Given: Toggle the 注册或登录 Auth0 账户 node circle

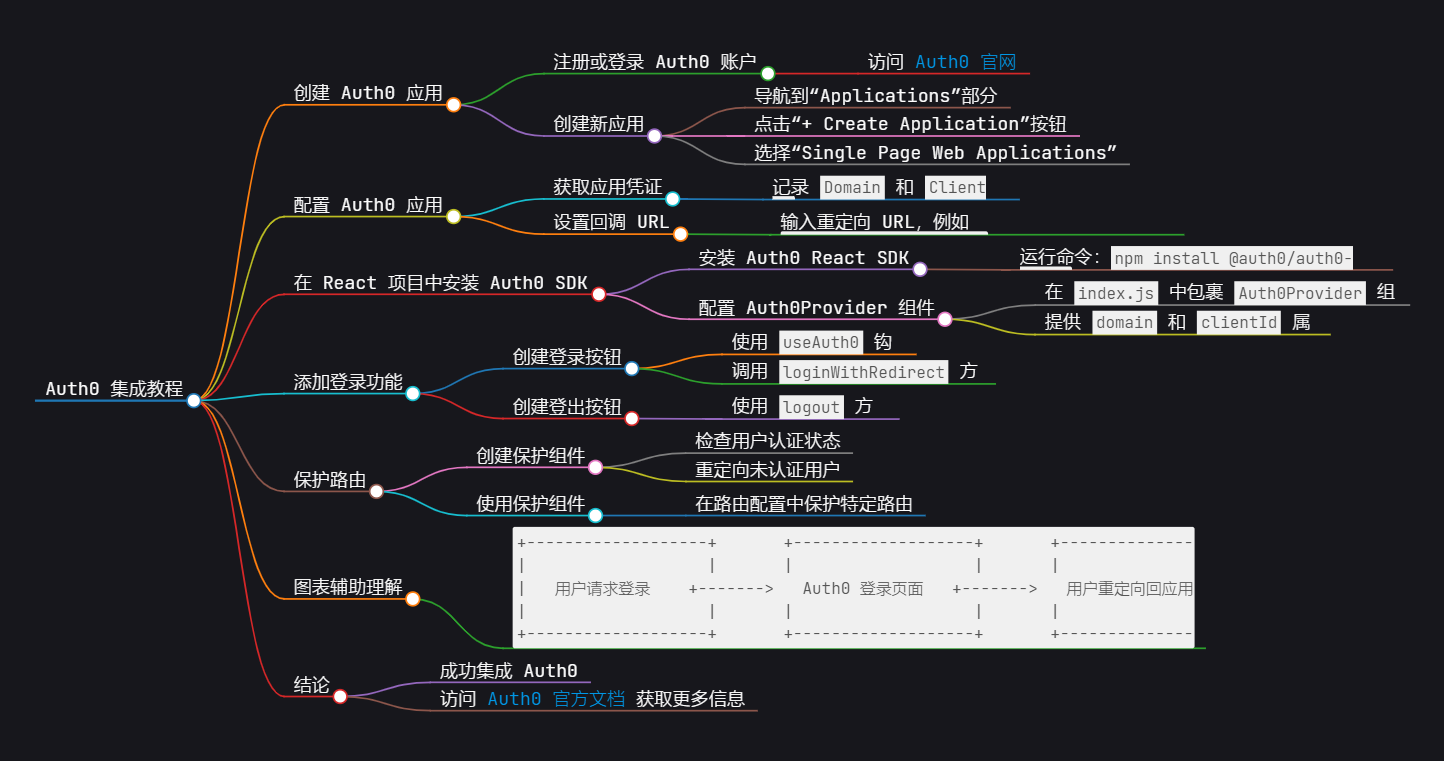Looking at the screenshot, I should click(768, 73).
